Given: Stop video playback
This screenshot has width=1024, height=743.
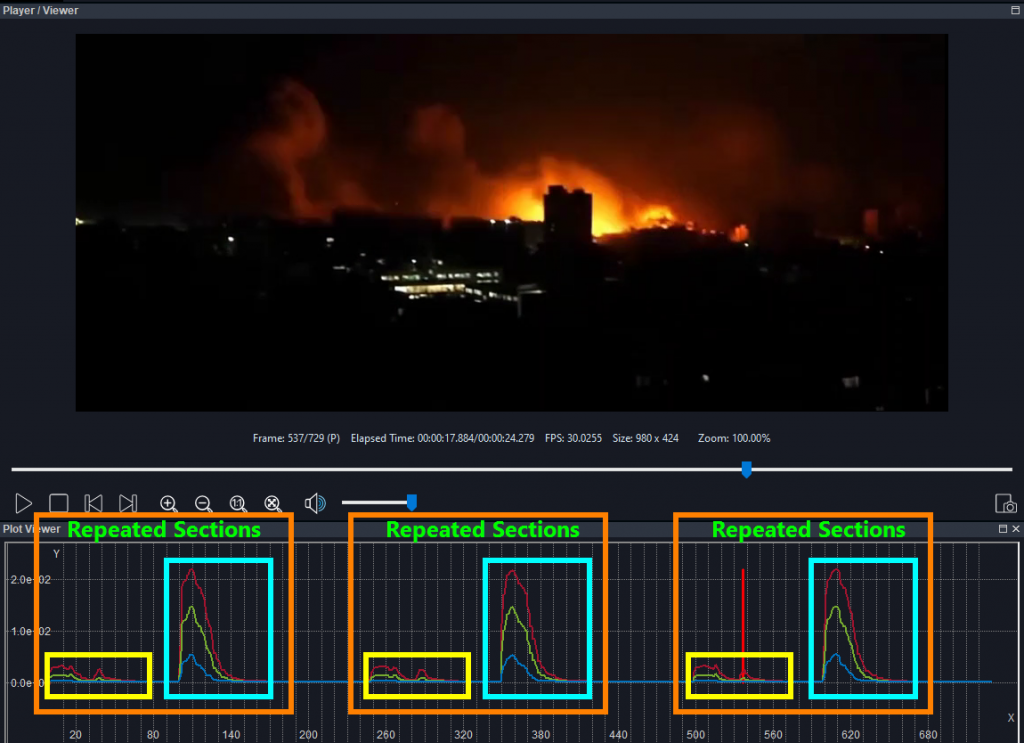Looking at the screenshot, I should (x=59, y=503).
